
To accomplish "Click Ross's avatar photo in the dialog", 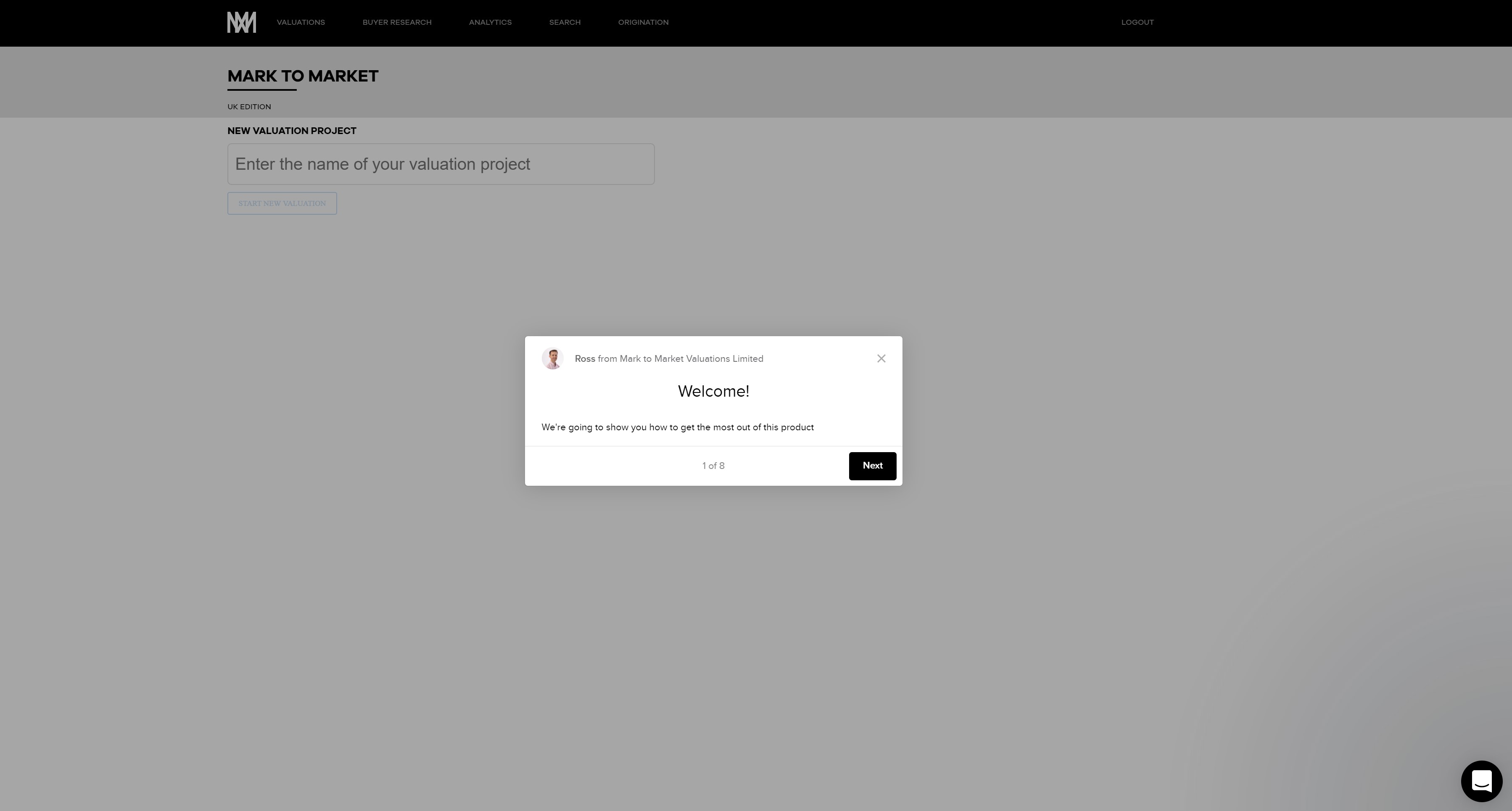I will (x=552, y=358).
